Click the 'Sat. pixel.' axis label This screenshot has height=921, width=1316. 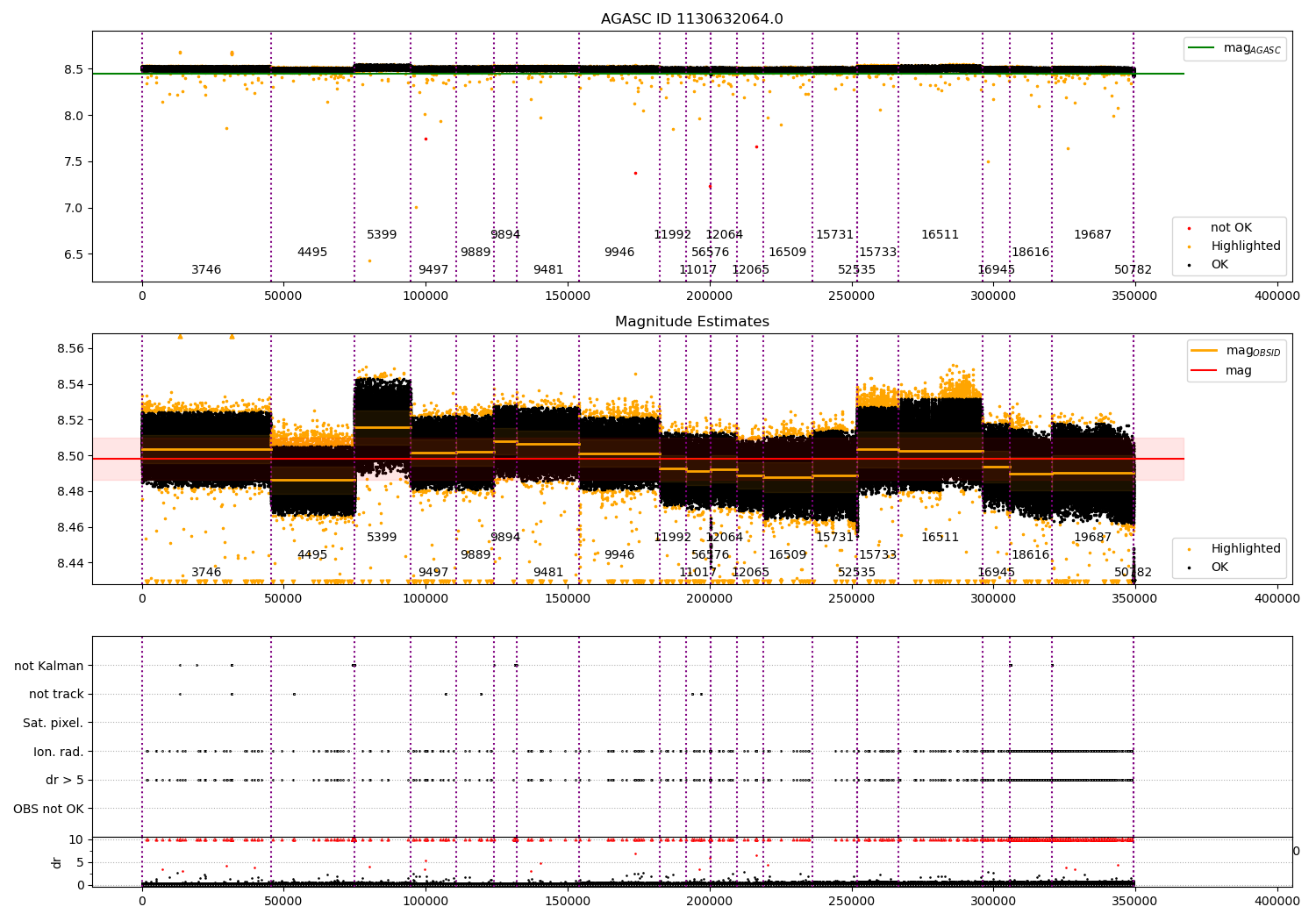coord(53,723)
